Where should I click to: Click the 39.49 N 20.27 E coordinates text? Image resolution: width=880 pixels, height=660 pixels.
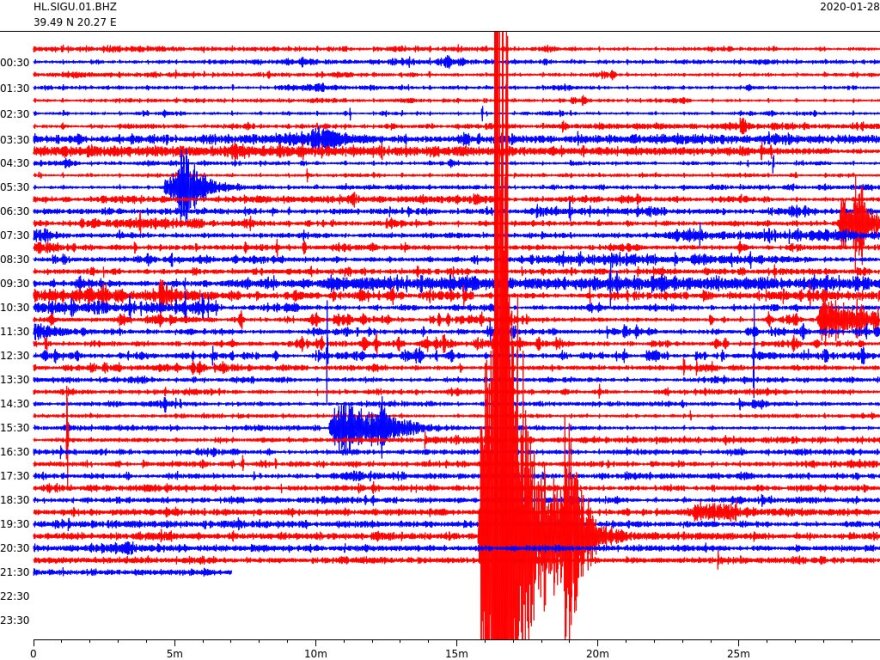tap(75, 20)
